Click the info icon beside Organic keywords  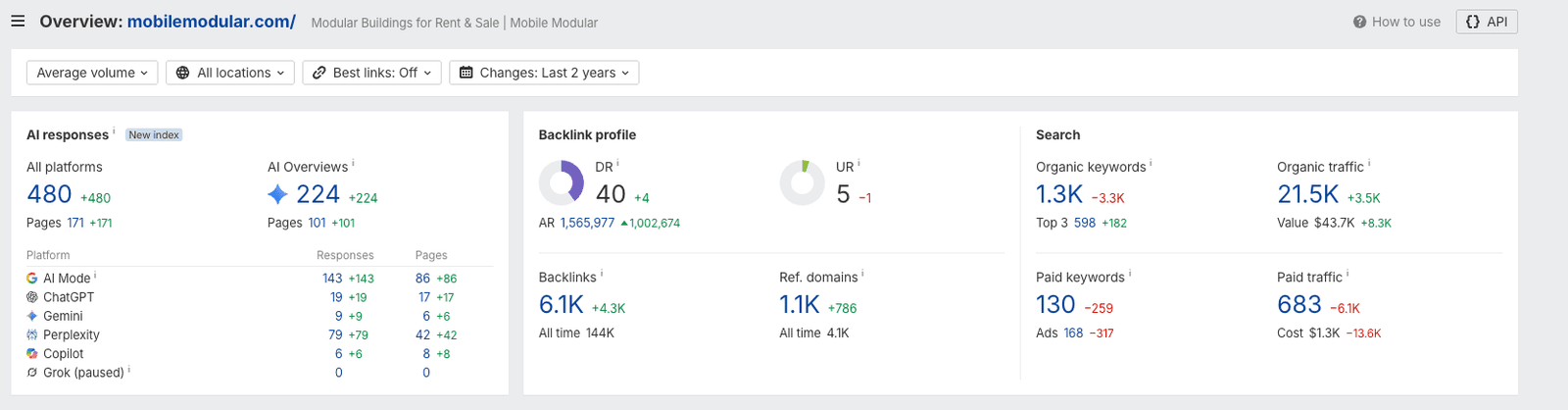point(1151,164)
